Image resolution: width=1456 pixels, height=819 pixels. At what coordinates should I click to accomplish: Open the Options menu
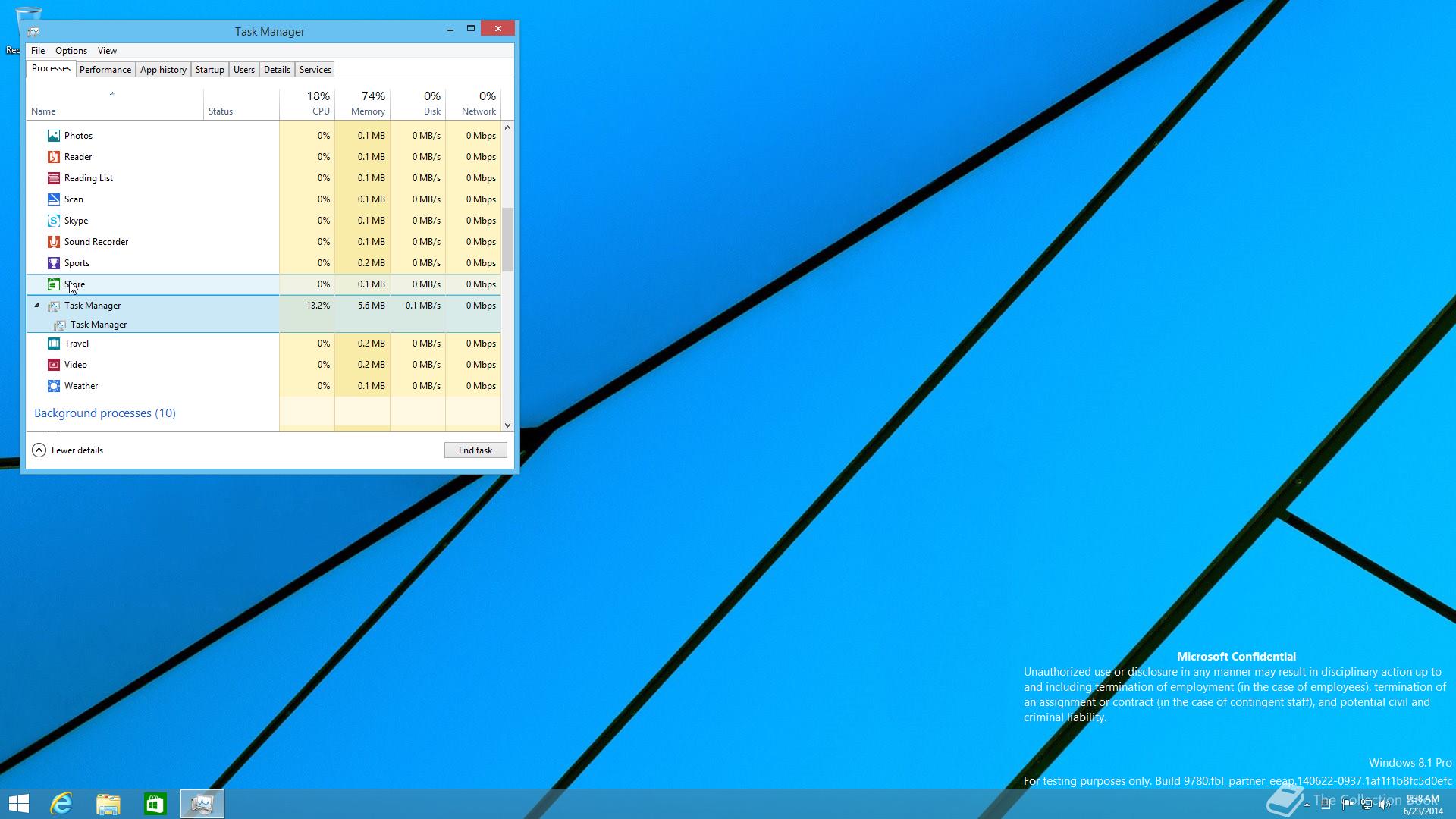tap(71, 51)
